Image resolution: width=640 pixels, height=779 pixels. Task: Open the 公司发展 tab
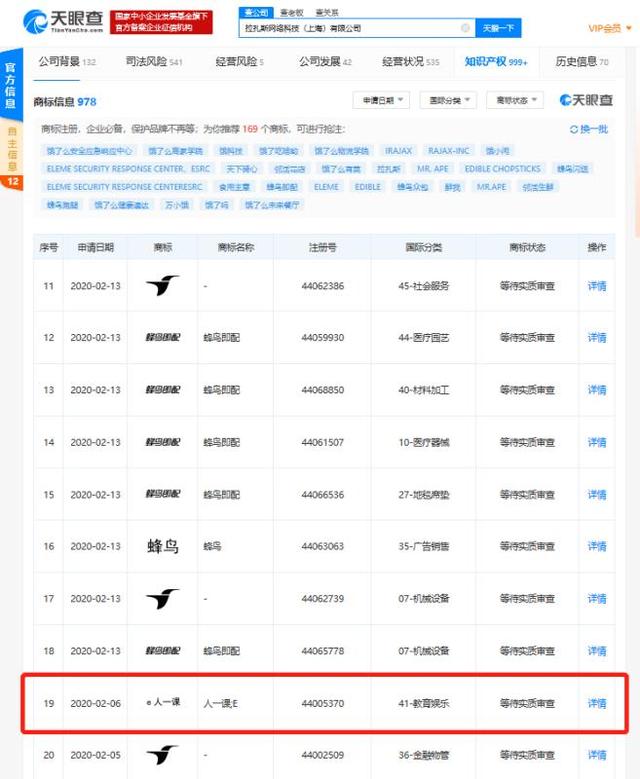325,62
